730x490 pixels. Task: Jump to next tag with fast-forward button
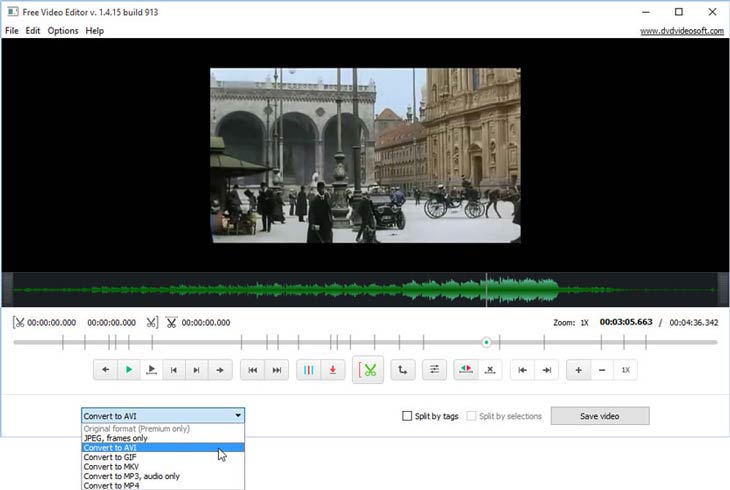277,370
